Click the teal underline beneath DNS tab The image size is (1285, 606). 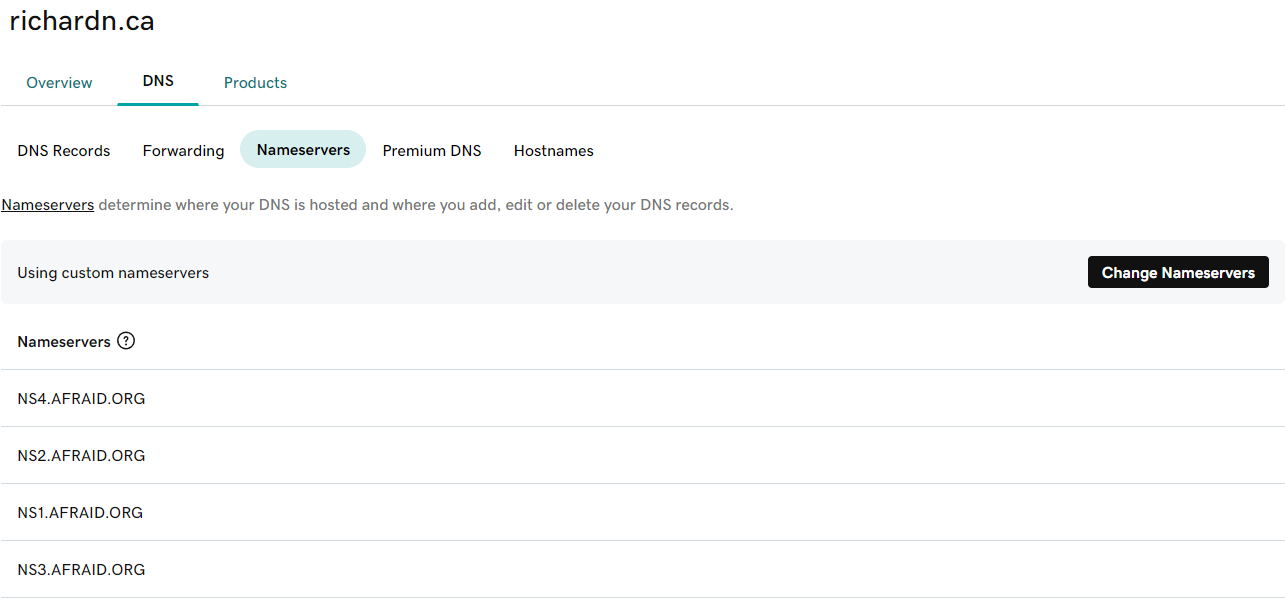point(158,103)
